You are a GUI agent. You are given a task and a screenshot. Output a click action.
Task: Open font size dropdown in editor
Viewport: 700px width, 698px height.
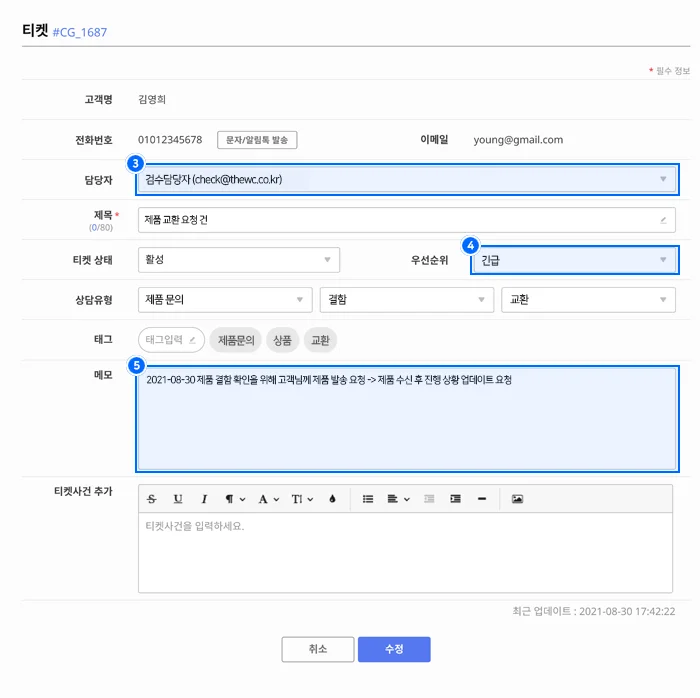pos(302,499)
